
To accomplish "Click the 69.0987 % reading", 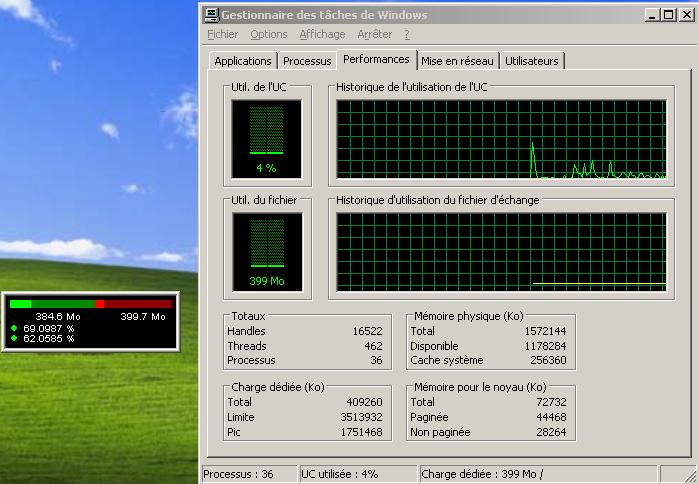I will point(49,328).
